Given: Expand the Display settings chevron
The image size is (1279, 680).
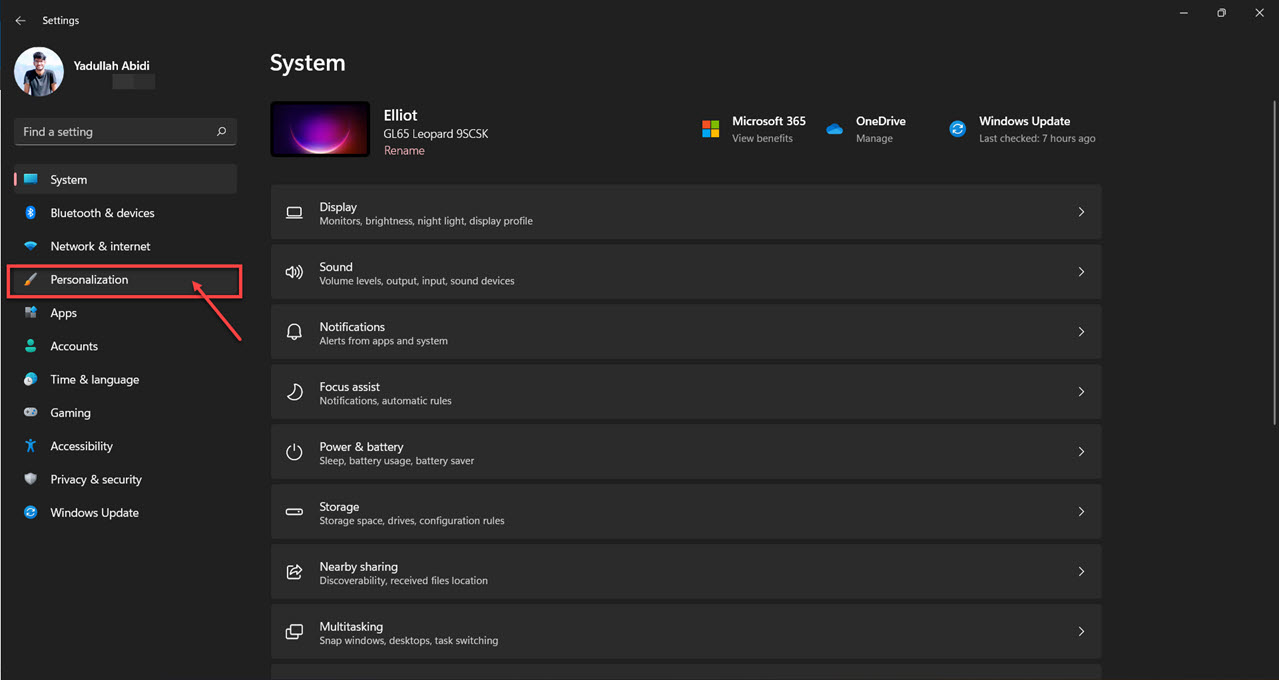Looking at the screenshot, I should tap(1081, 212).
